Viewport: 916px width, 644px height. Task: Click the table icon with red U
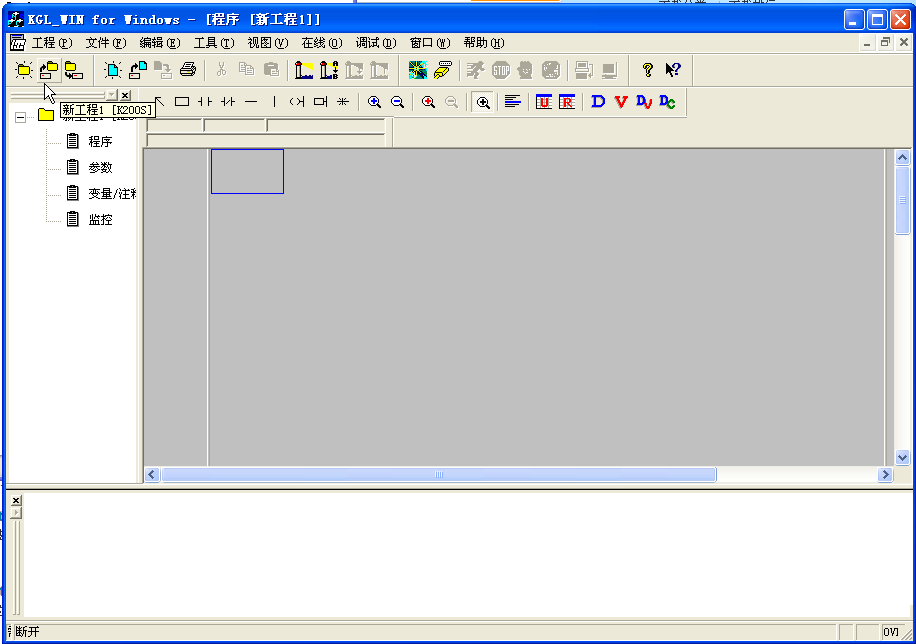point(544,102)
